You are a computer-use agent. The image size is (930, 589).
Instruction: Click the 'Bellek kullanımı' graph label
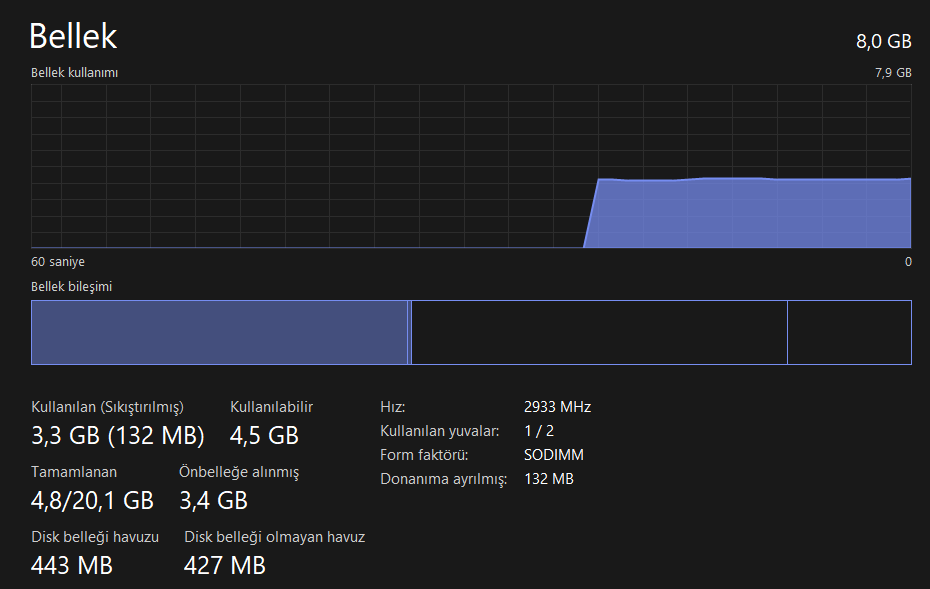click(x=74, y=72)
